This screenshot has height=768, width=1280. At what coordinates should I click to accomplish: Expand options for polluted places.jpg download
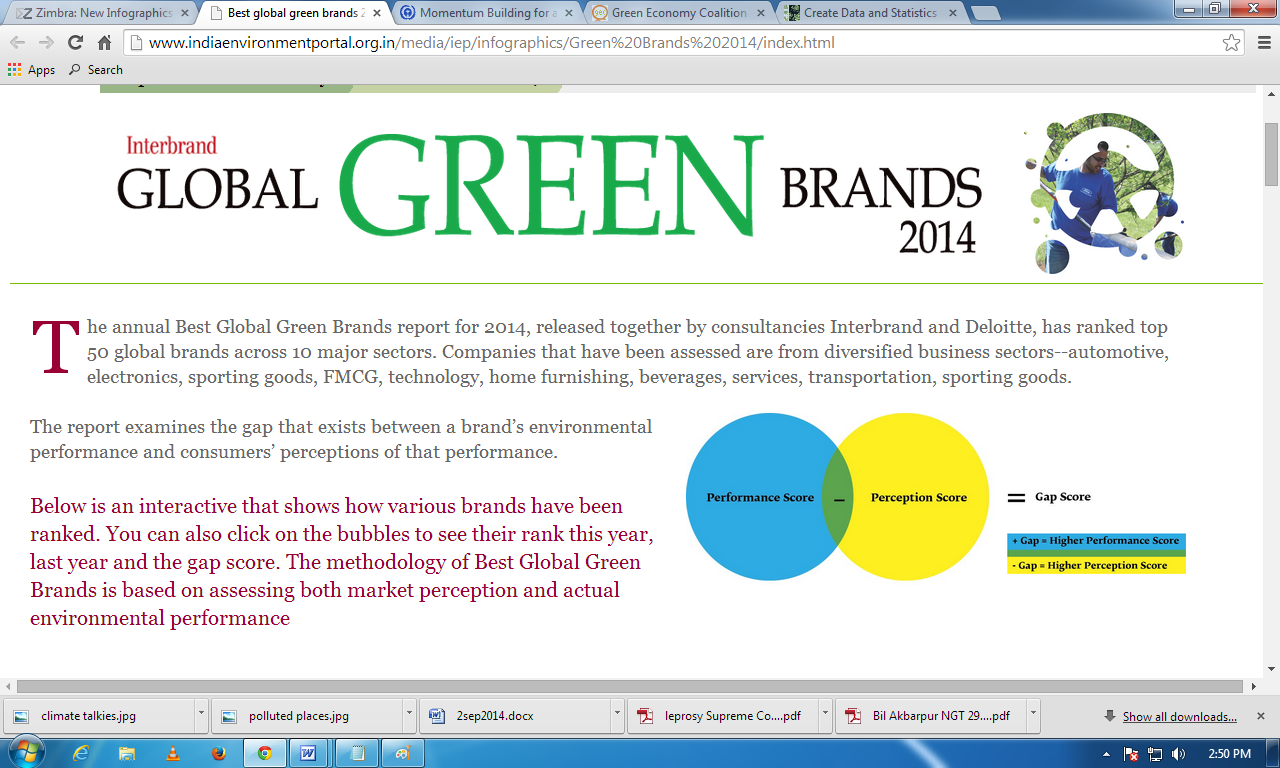[409, 716]
